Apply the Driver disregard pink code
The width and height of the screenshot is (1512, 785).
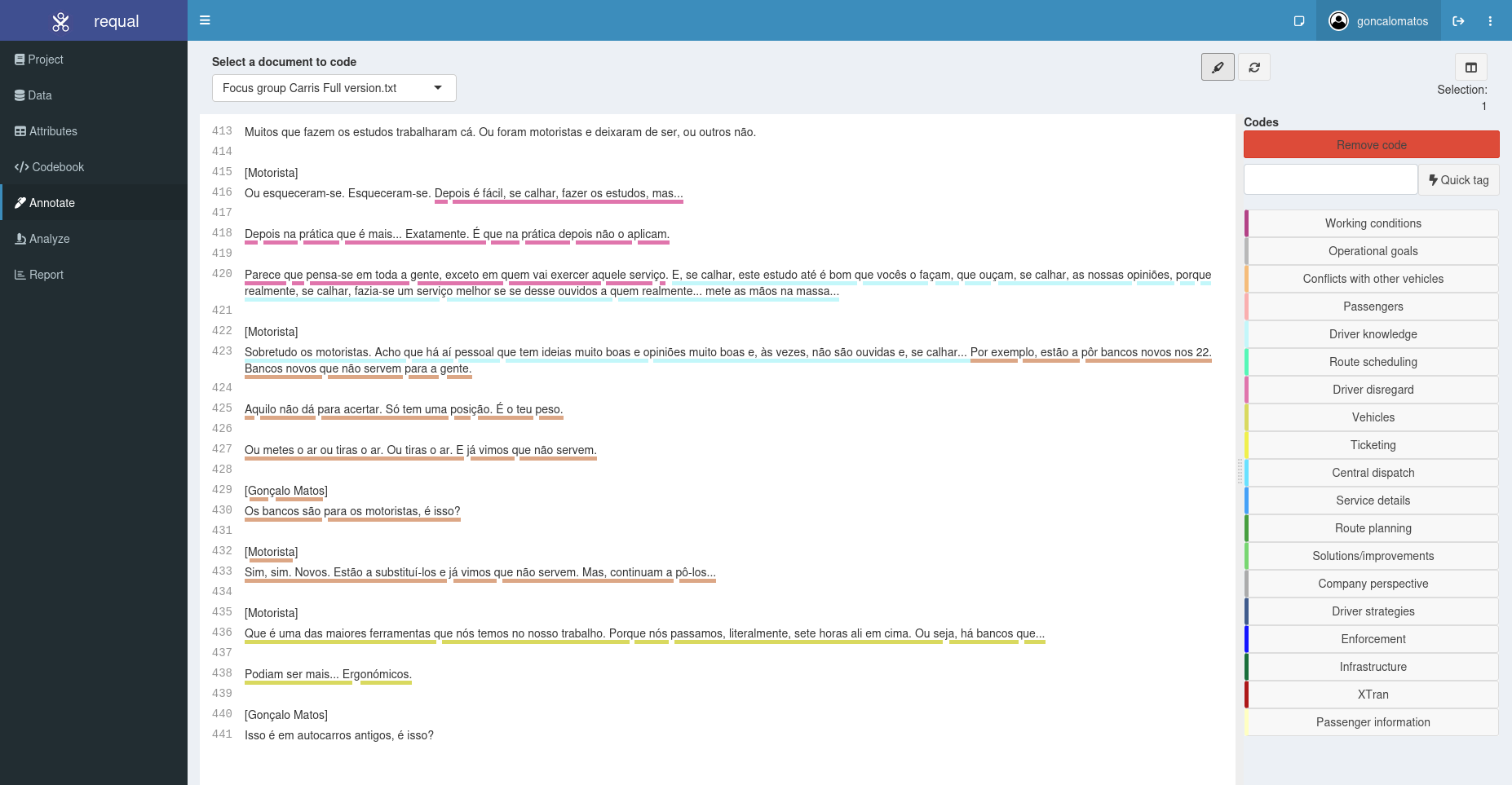(1372, 390)
